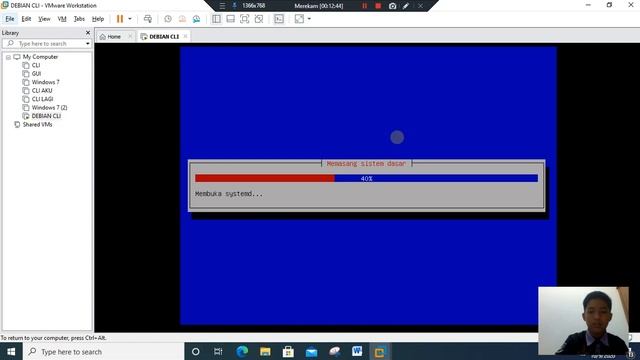Screen dimensions: 640x360
Task: Open the Tabs menu
Action: coord(79,19)
